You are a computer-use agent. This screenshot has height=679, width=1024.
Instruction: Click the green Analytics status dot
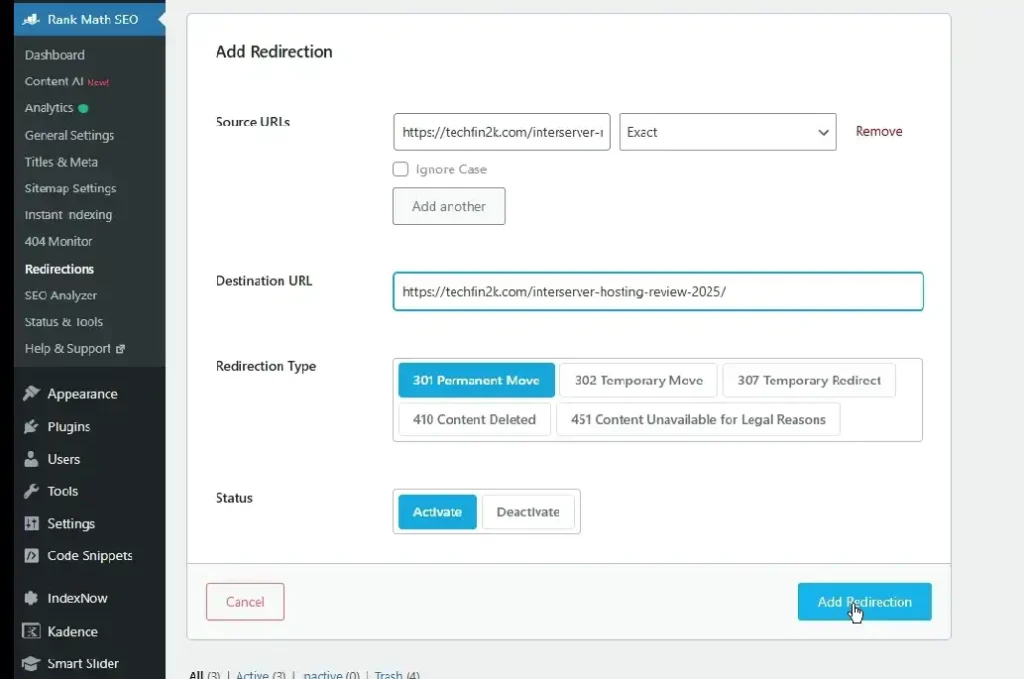point(83,108)
